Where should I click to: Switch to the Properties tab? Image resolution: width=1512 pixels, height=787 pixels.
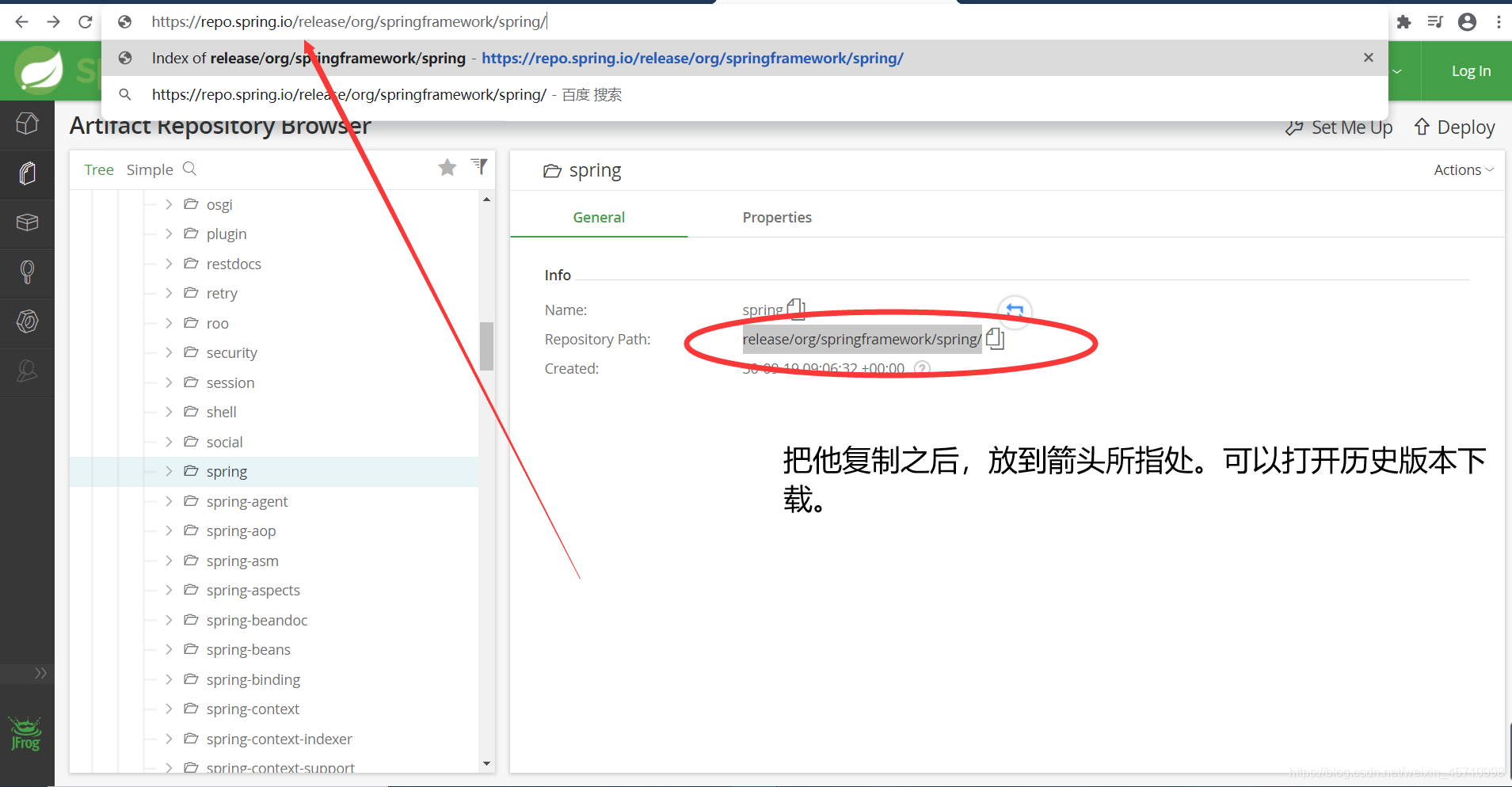coord(777,218)
